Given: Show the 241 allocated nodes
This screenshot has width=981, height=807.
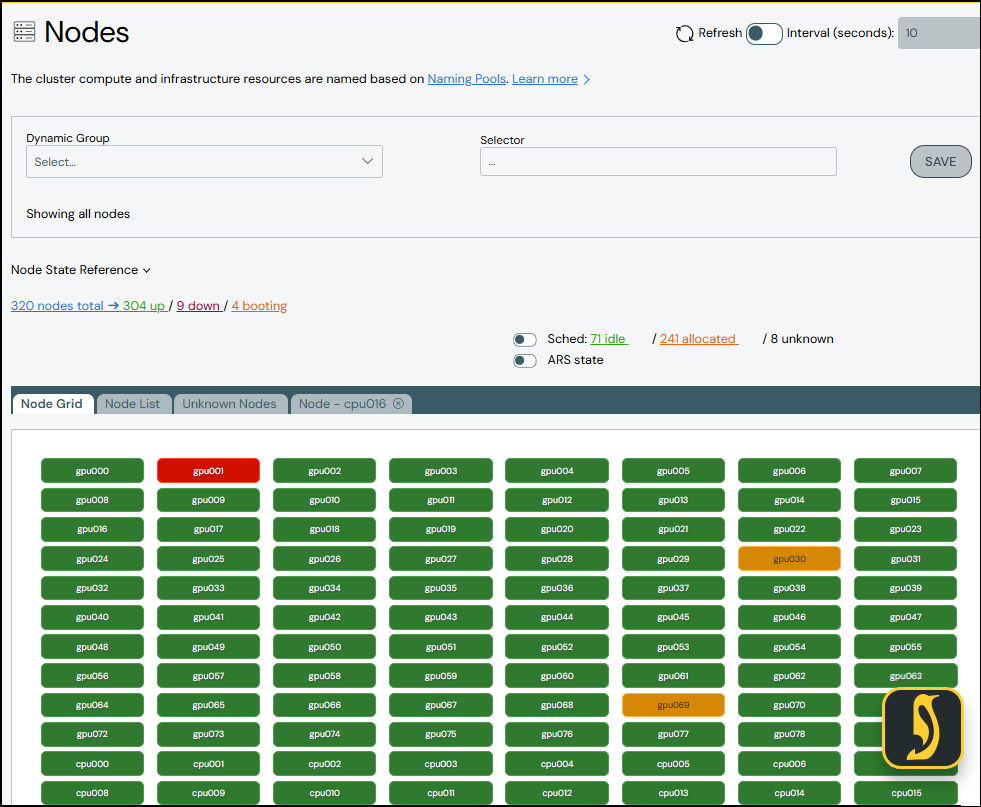Looking at the screenshot, I should tap(698, 338).
